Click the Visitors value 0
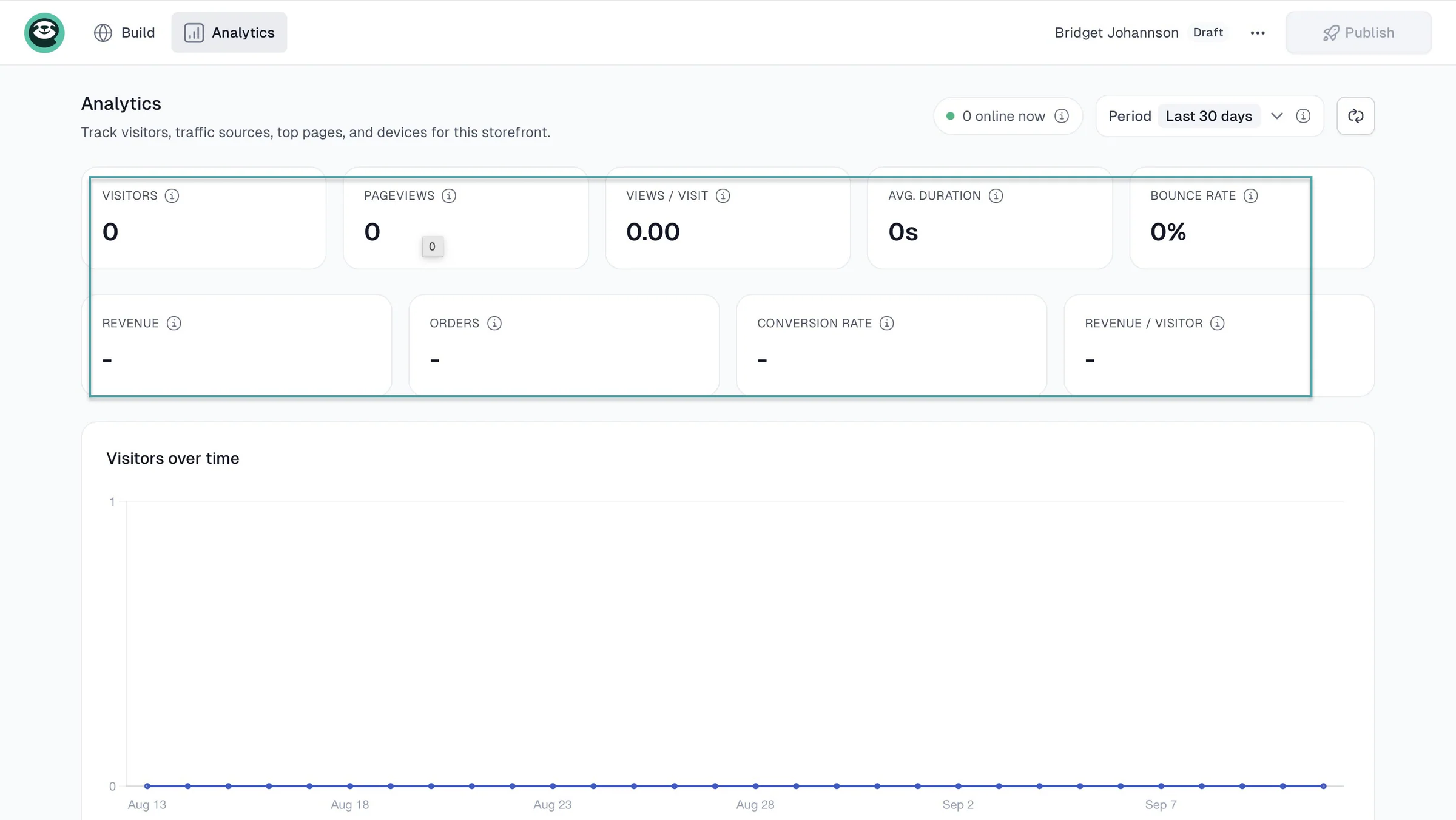Viewport: 1456px width, 820px height. [110, 232]
